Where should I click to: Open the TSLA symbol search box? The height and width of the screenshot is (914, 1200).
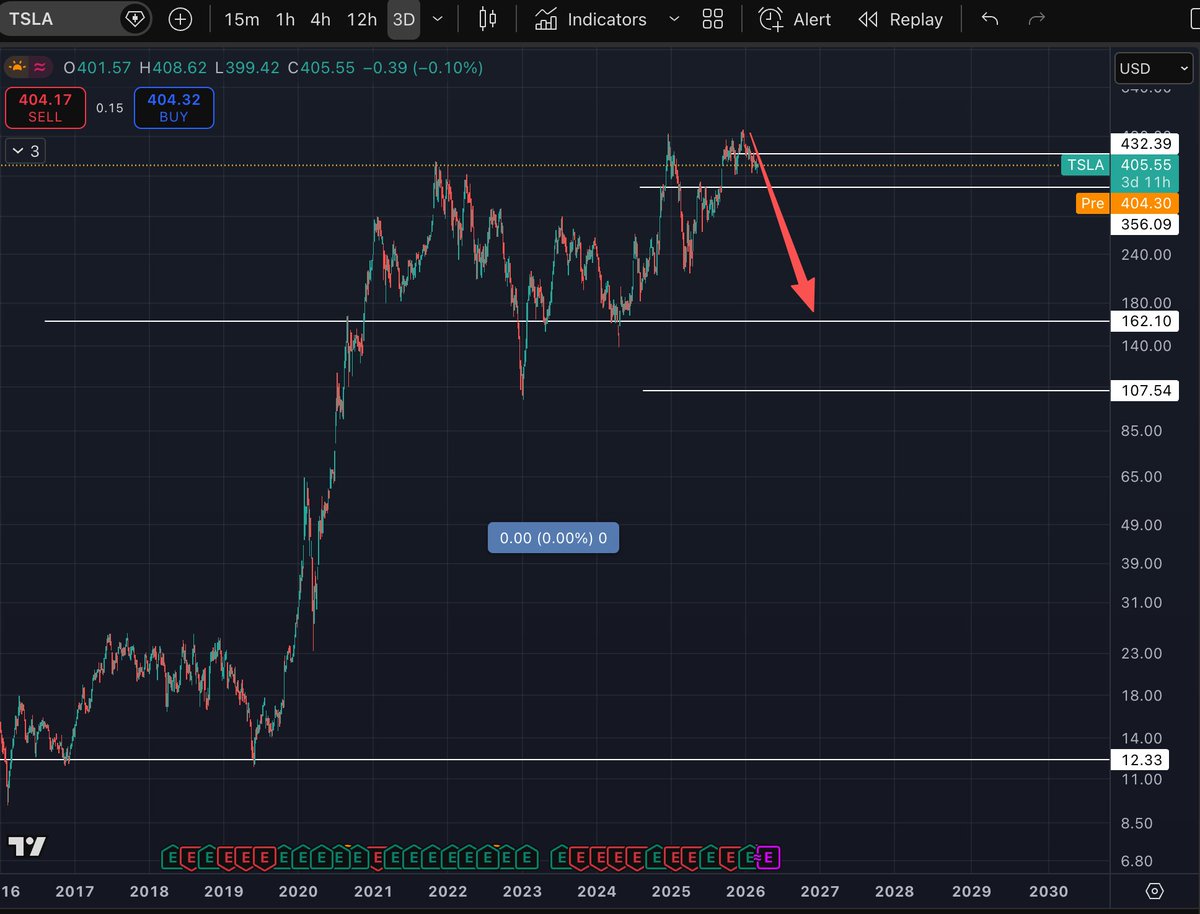[60, 18]
